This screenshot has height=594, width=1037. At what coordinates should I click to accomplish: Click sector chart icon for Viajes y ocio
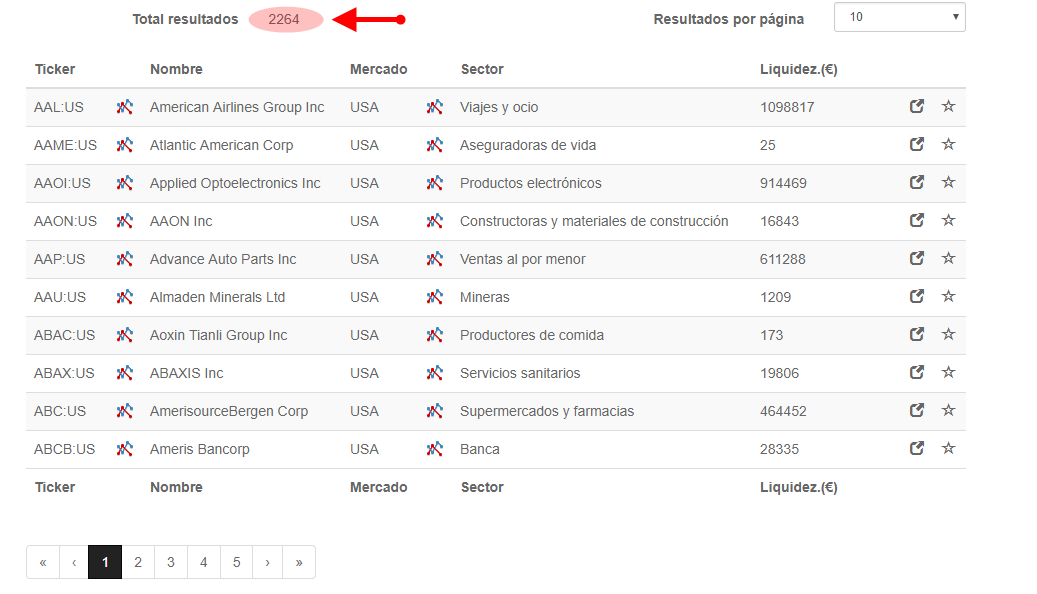click(x=435, y=106)
